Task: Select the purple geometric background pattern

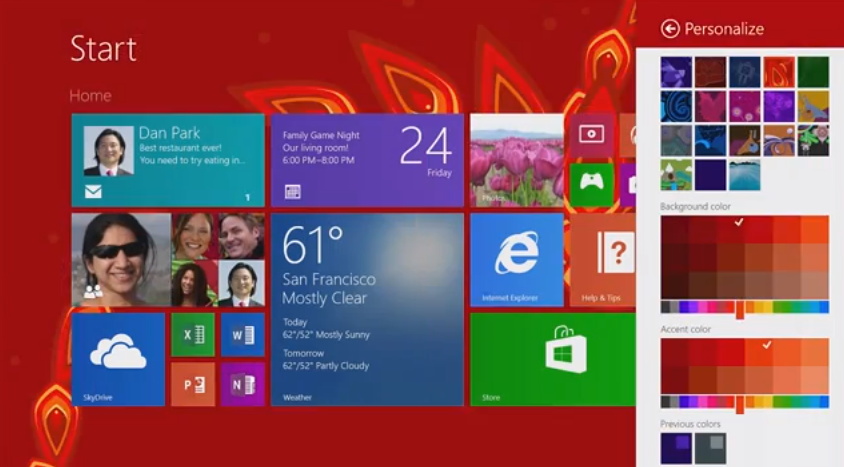Action: click(676, 72)
